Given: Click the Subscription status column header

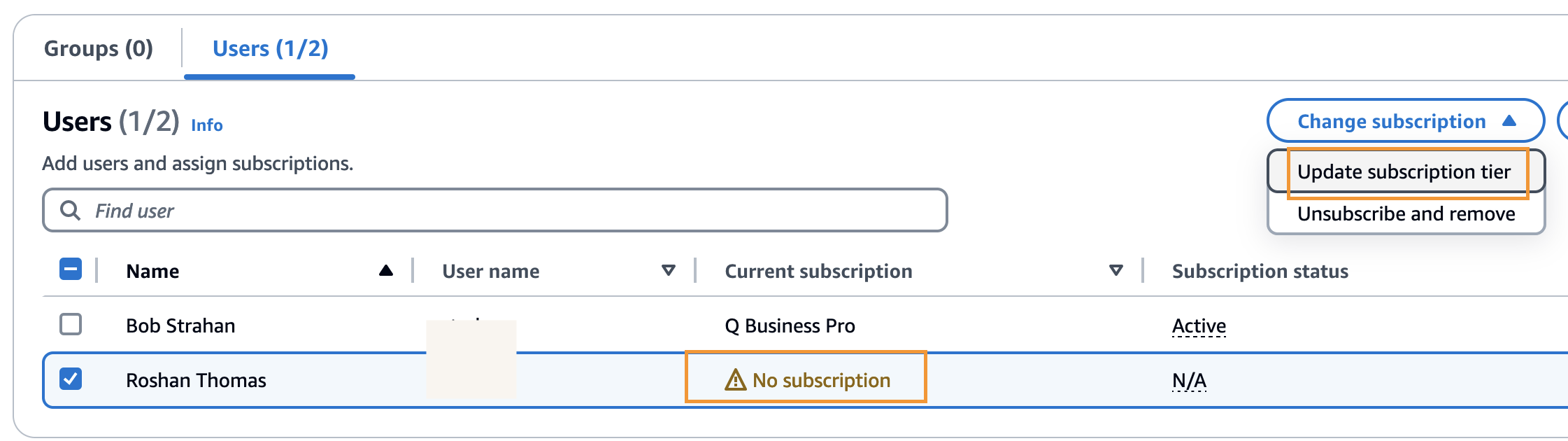Looking at the screenshot, I should click(1260, 271).
